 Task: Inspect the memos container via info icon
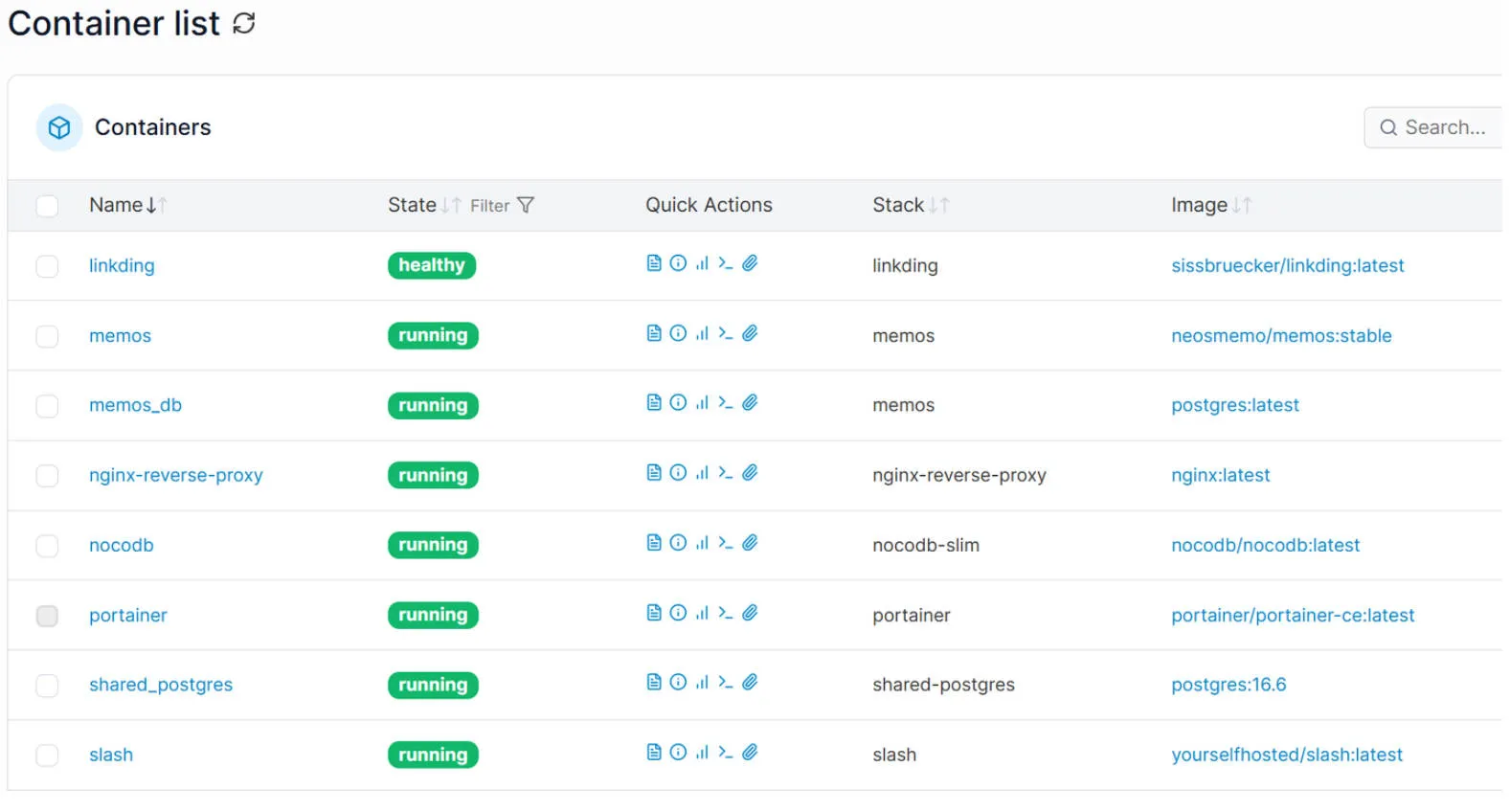(678, 333)
